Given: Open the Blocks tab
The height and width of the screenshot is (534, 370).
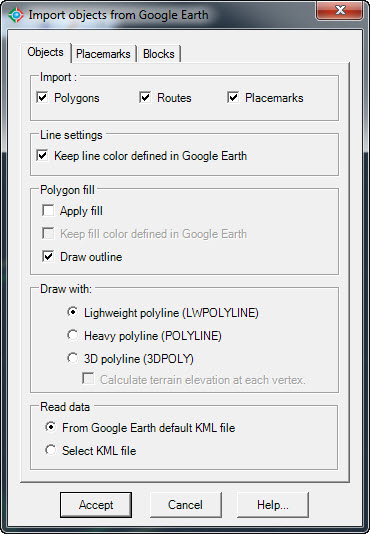Looking at the screenshot, I should [159, 54].
